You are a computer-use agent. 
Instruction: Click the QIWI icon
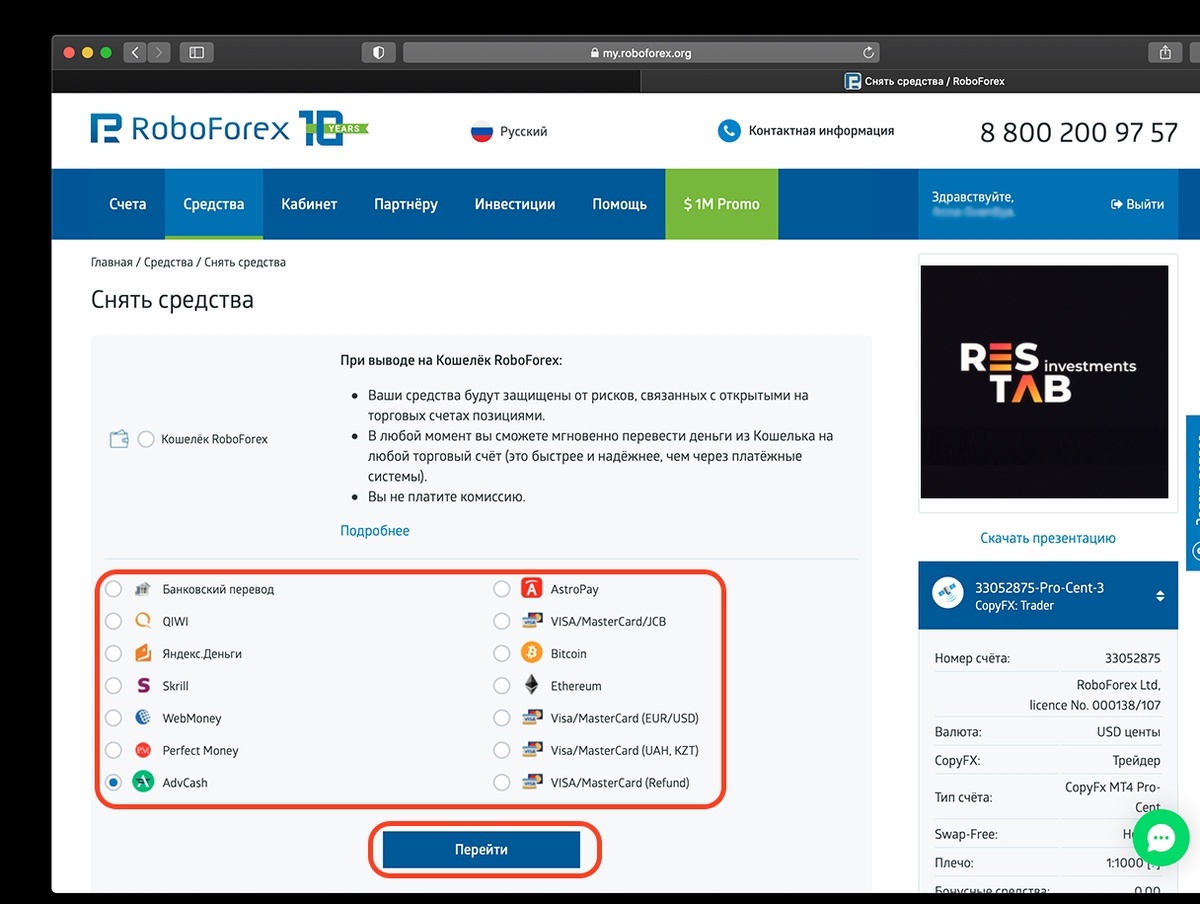click(143, 621)
